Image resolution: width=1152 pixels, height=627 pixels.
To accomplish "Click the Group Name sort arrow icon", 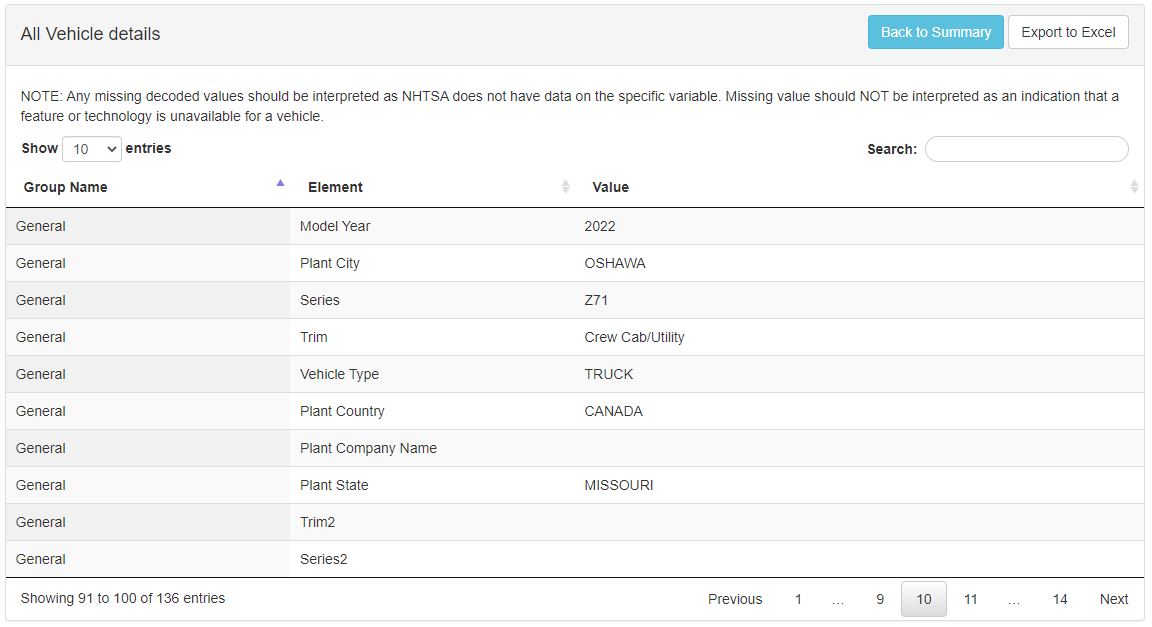I will pyautogui.click(x=280, y=184).
